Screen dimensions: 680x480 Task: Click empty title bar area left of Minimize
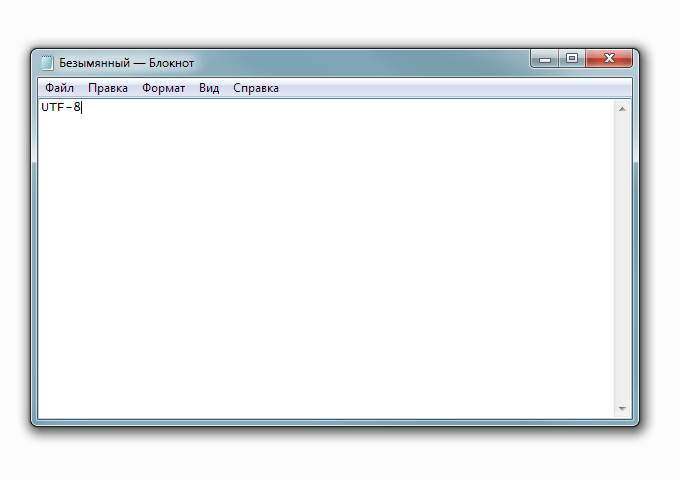point(400,62)
